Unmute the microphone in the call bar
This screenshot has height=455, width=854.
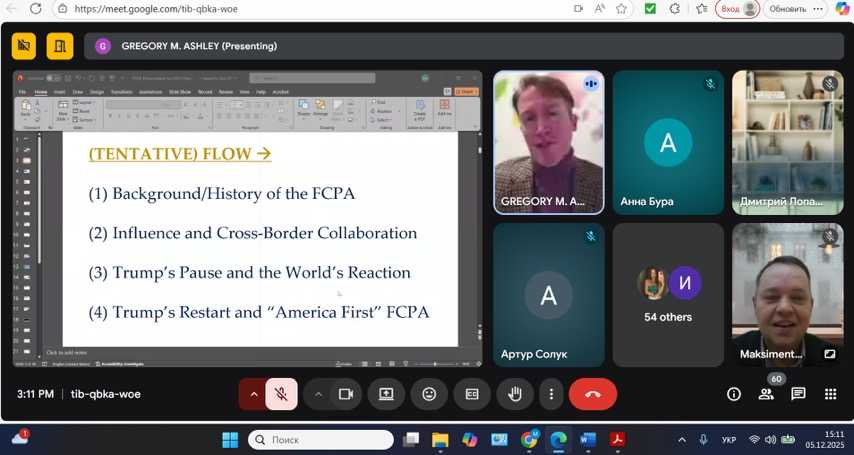[x=282, y=394]
